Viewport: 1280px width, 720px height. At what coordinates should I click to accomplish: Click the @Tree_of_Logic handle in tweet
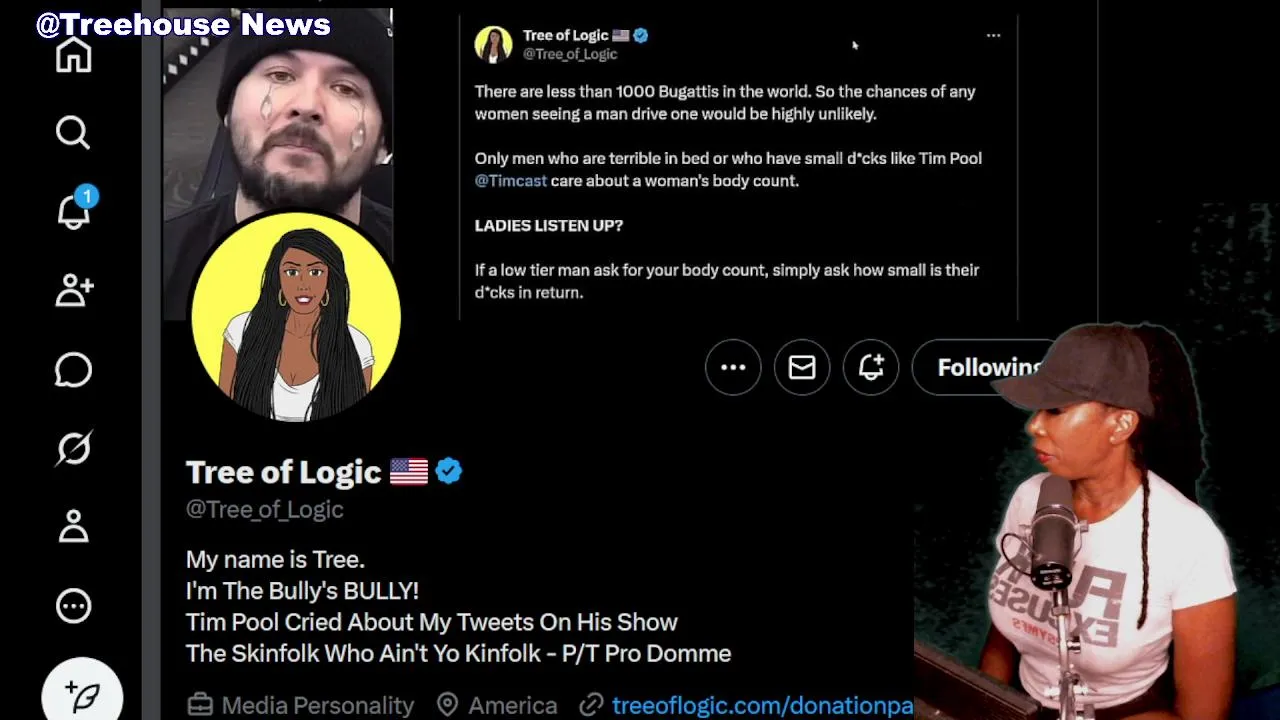[570, 54]
